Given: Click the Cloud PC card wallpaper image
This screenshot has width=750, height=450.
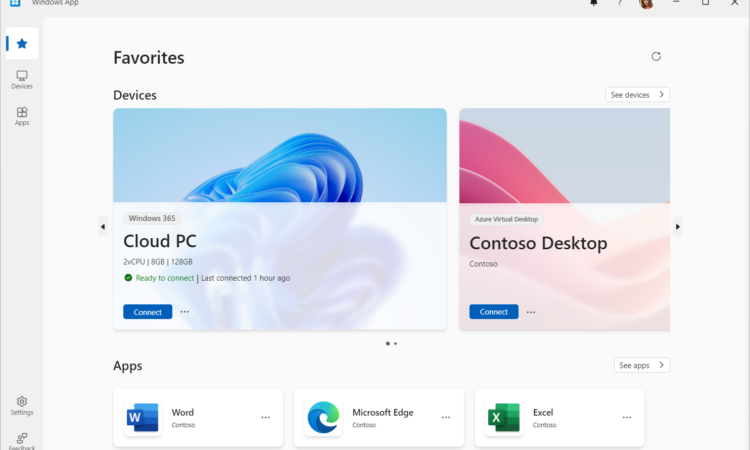Looking at the screenshot, I should [x=280, y=155].
